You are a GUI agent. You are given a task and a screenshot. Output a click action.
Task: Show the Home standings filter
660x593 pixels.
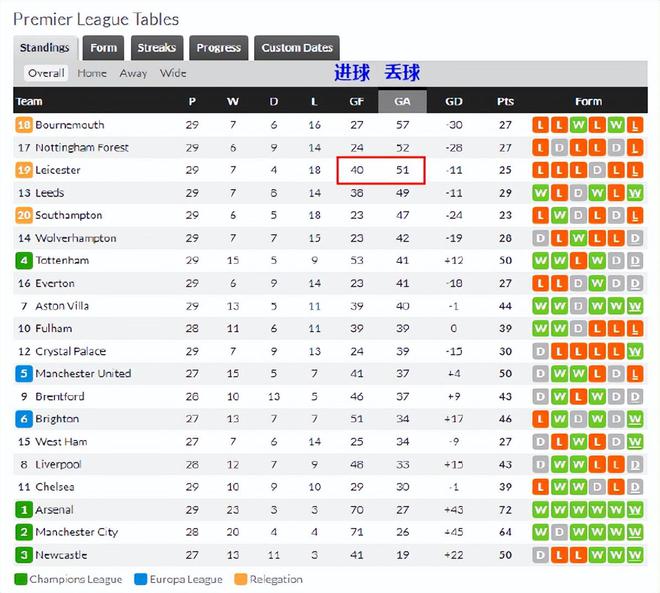92,73
